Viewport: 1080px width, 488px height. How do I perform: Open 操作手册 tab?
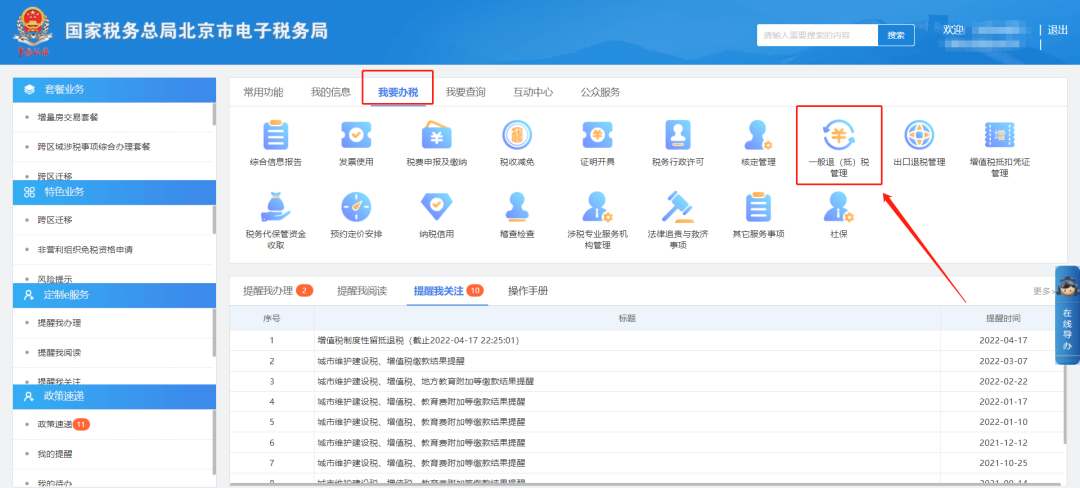(528, 290)
